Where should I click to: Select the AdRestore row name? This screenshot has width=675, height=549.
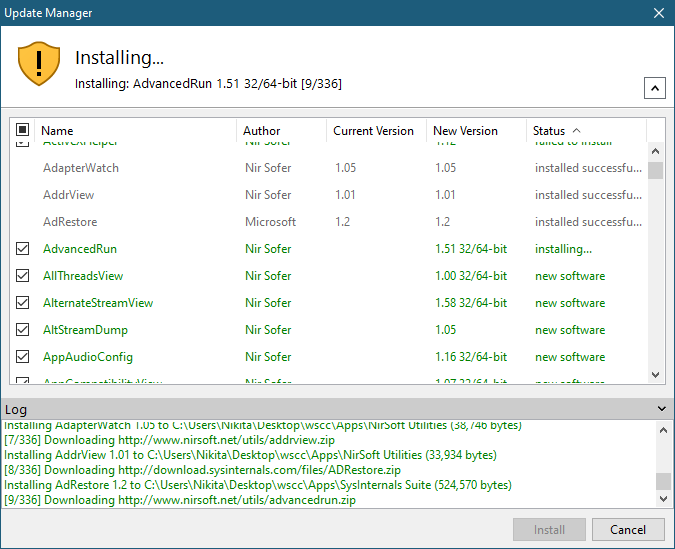click(x=70, y=222)
